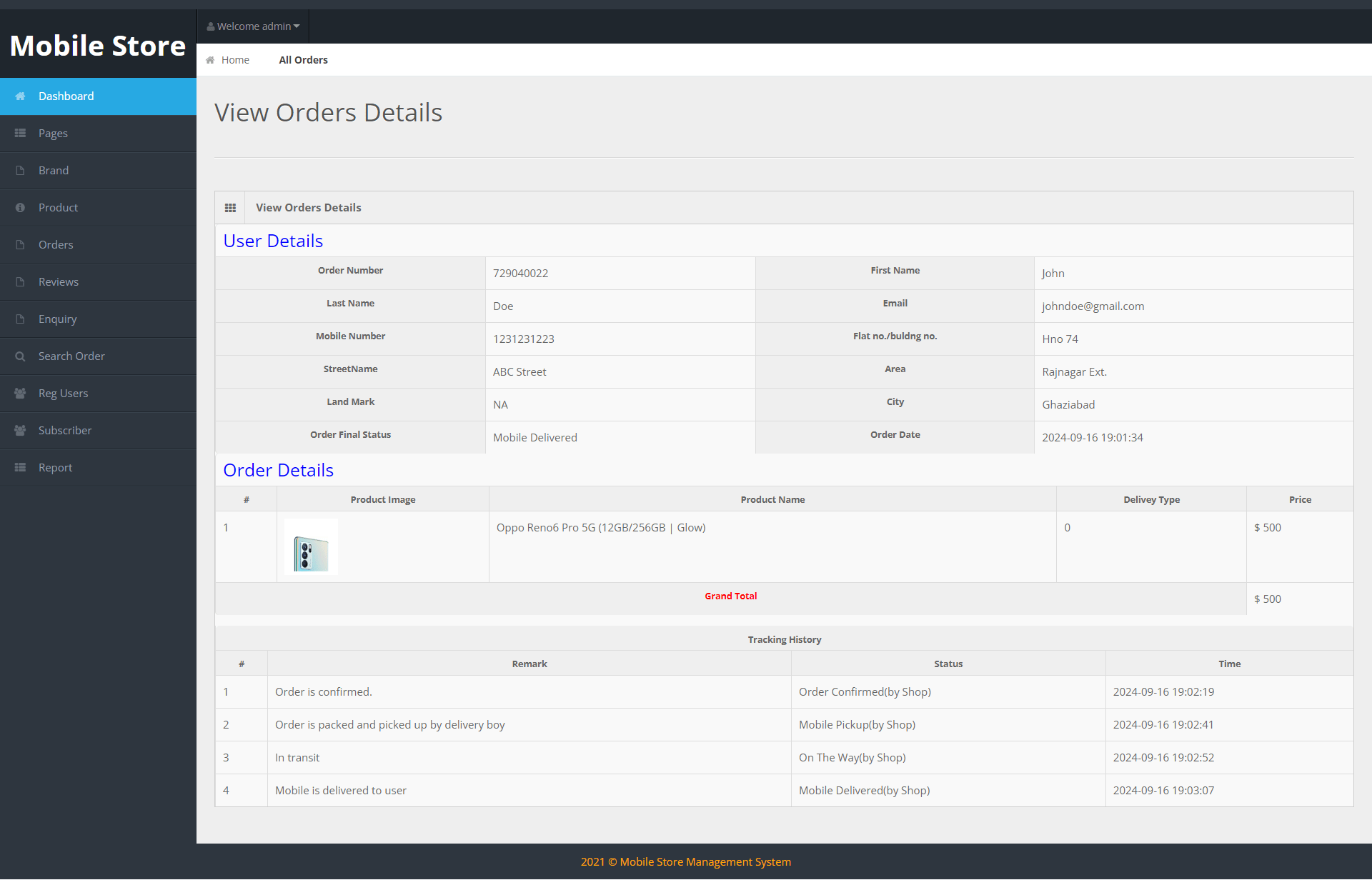Open the Mobile Store Management System footer link
Image resolution: width=1372 pixels, height=880 pixels.
[x=685, y=861]
